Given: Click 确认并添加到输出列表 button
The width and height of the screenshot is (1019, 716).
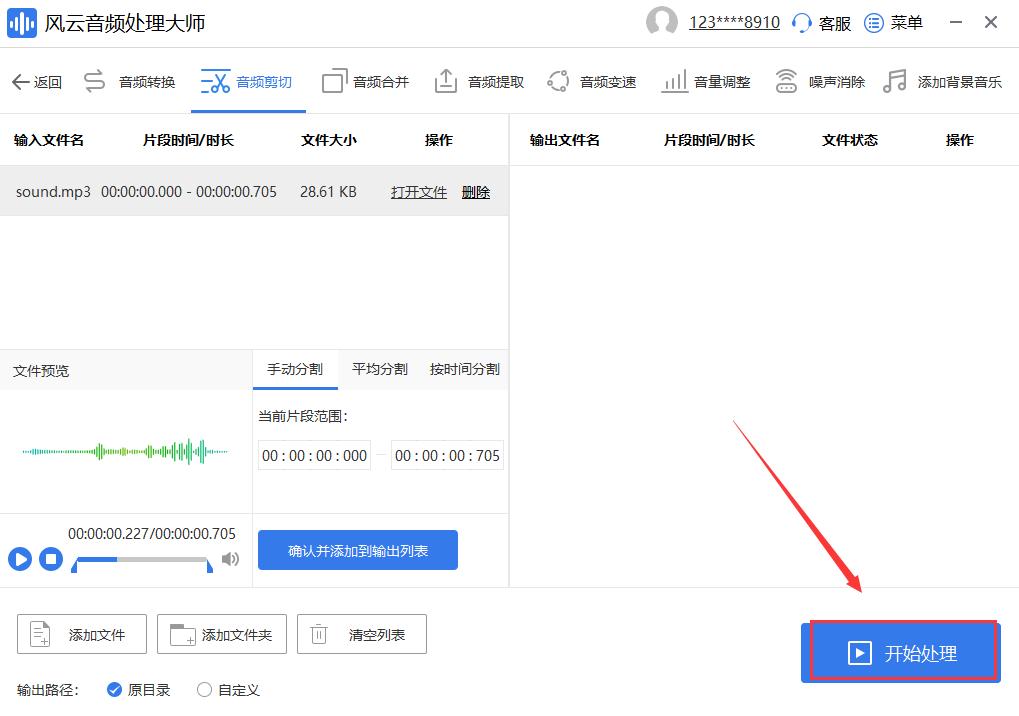Looking at the screenshot, I should pos(357,549).
